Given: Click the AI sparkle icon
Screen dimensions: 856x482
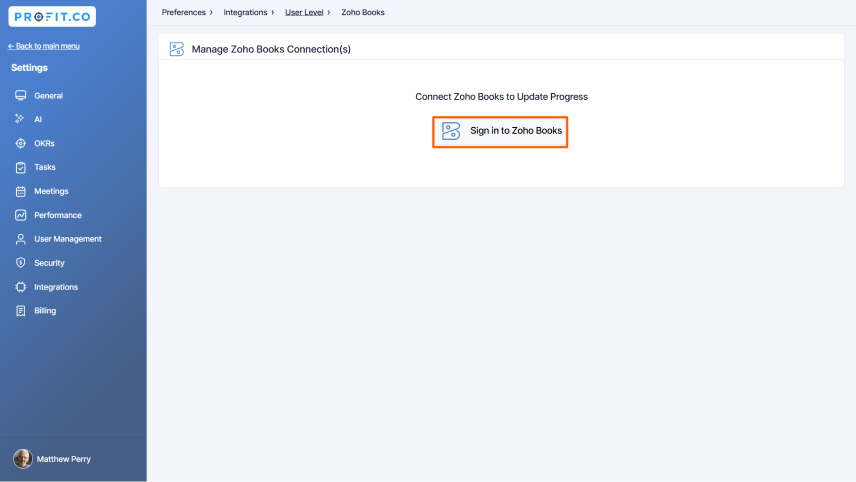Looking at the screenshot, I should coord(20,119).
